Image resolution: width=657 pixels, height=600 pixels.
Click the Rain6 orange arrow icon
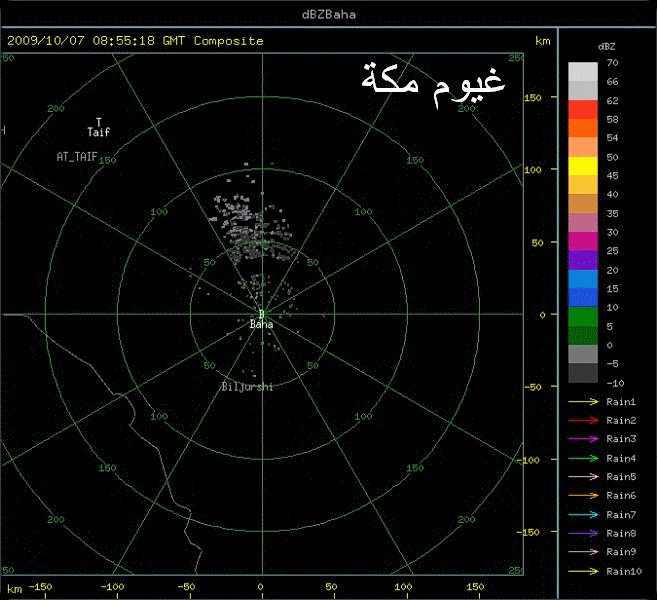pos(583,496)
